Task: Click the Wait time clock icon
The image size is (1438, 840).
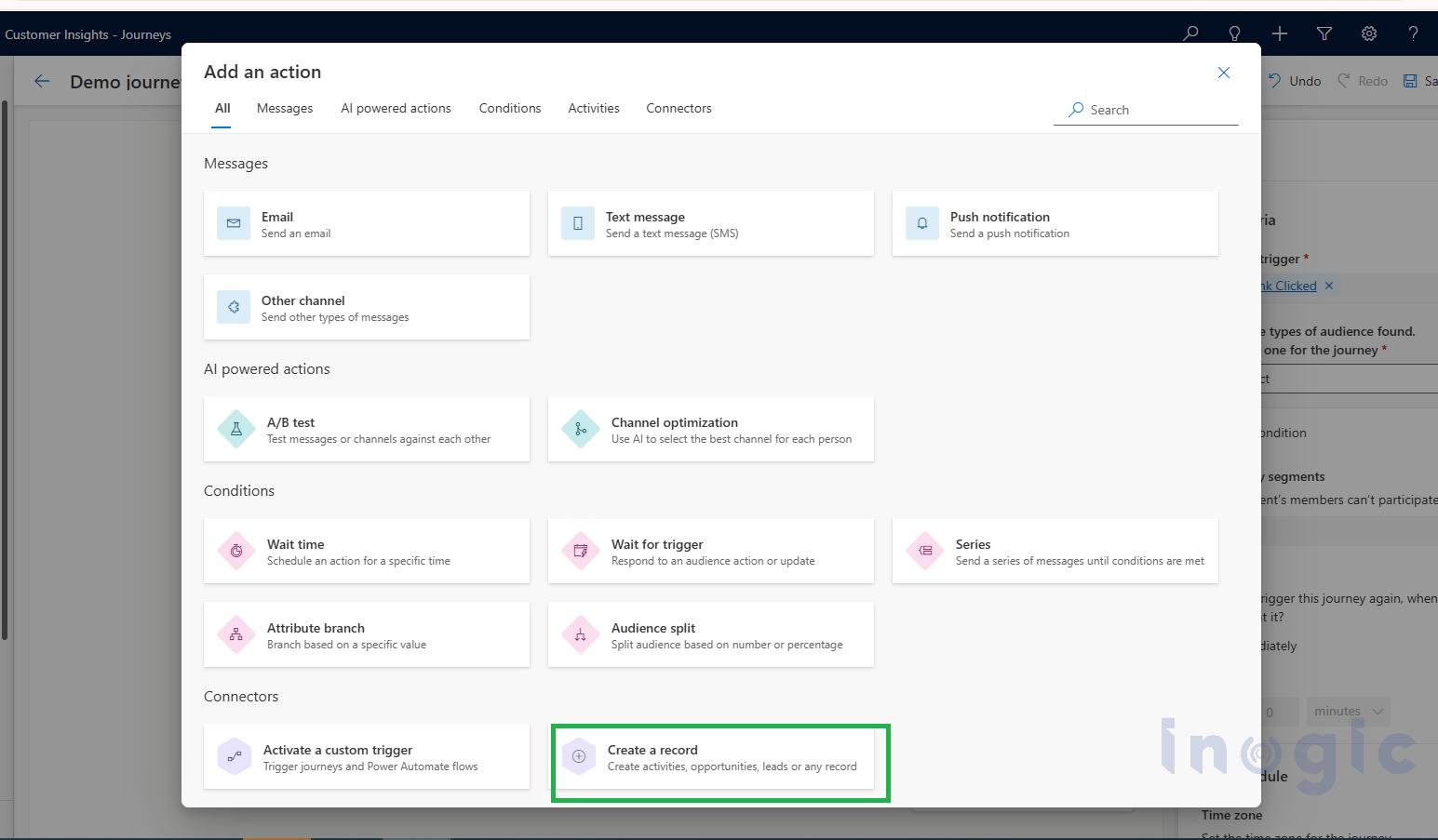Action: pyautogui.click(x=236, y=551)
